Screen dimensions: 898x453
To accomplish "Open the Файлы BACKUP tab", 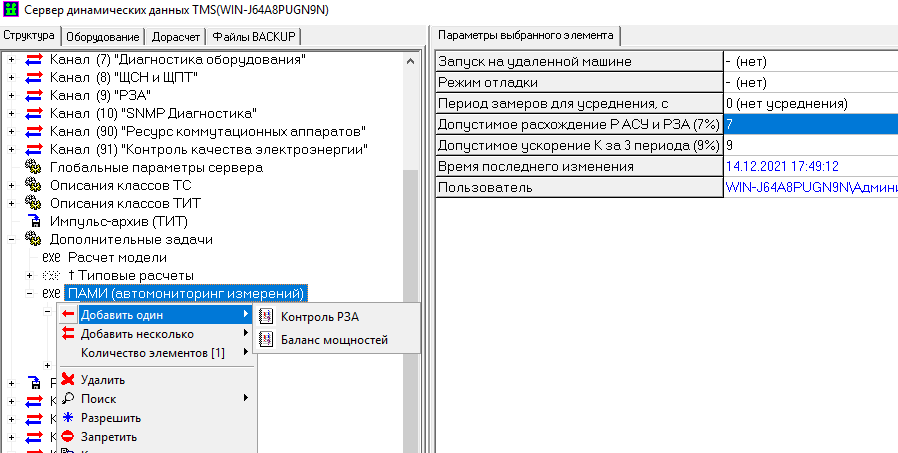I will click(x=253, y=37).
